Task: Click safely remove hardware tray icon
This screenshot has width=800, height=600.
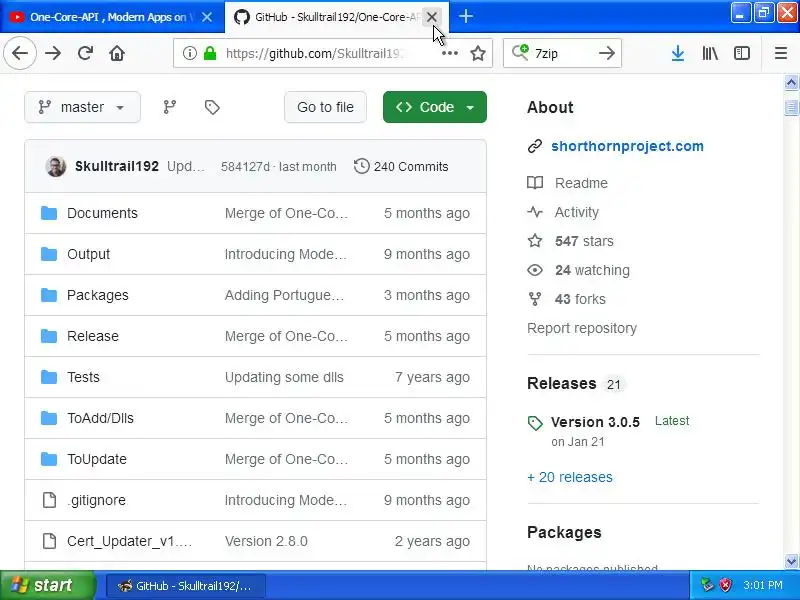Action: click(707, 585)
